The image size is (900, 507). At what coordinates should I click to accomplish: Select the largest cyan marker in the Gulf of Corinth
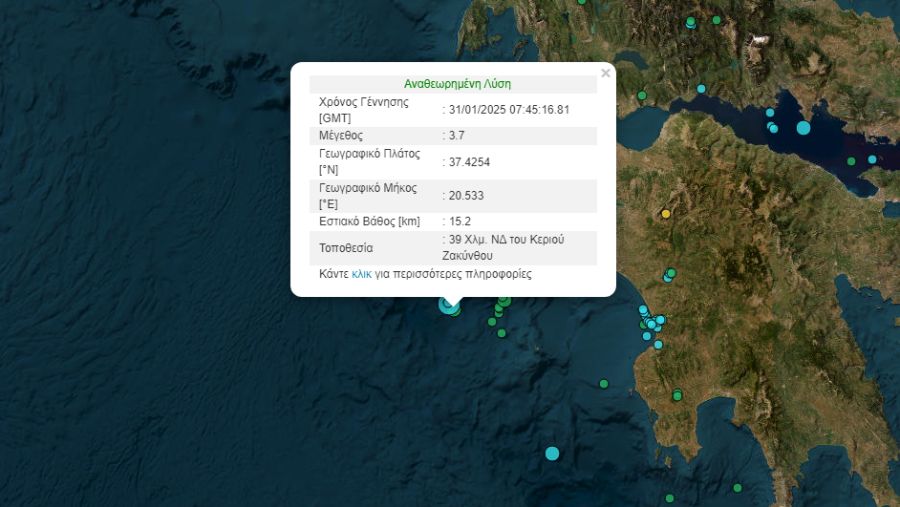803,127
